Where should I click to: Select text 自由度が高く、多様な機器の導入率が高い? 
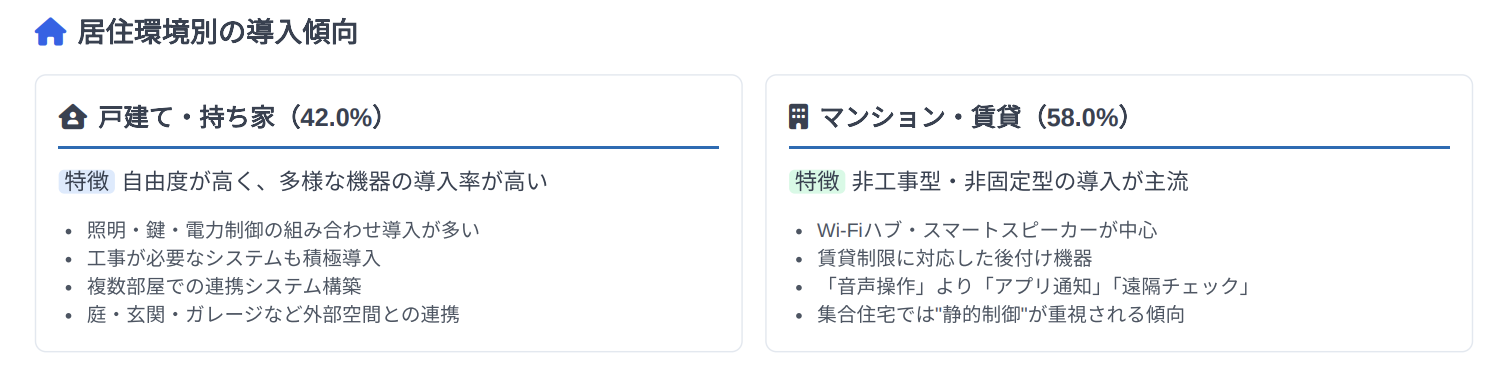[336, 181]
